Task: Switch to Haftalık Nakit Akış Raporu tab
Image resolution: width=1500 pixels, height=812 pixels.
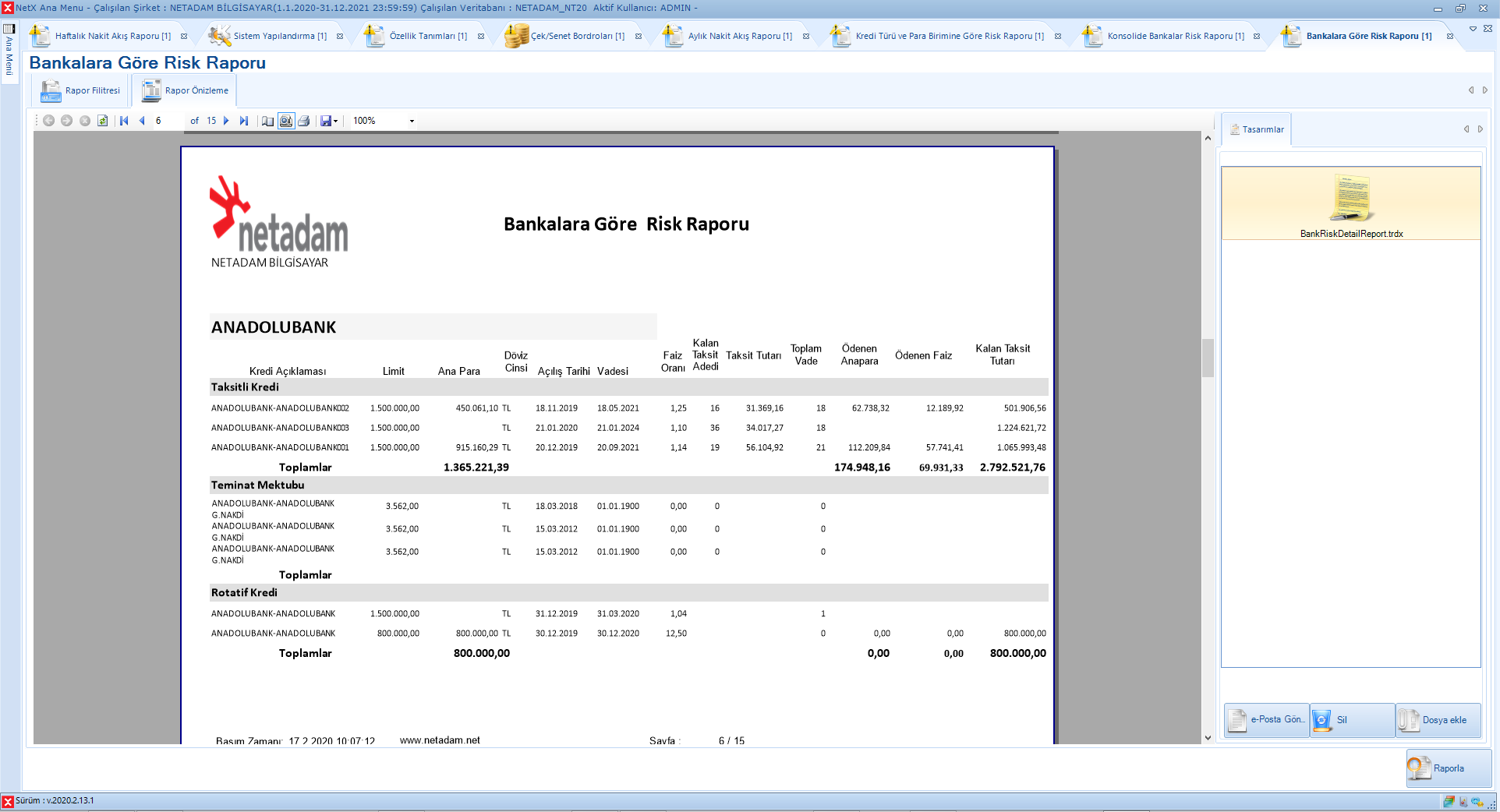Action: click(x=112, y=36)
